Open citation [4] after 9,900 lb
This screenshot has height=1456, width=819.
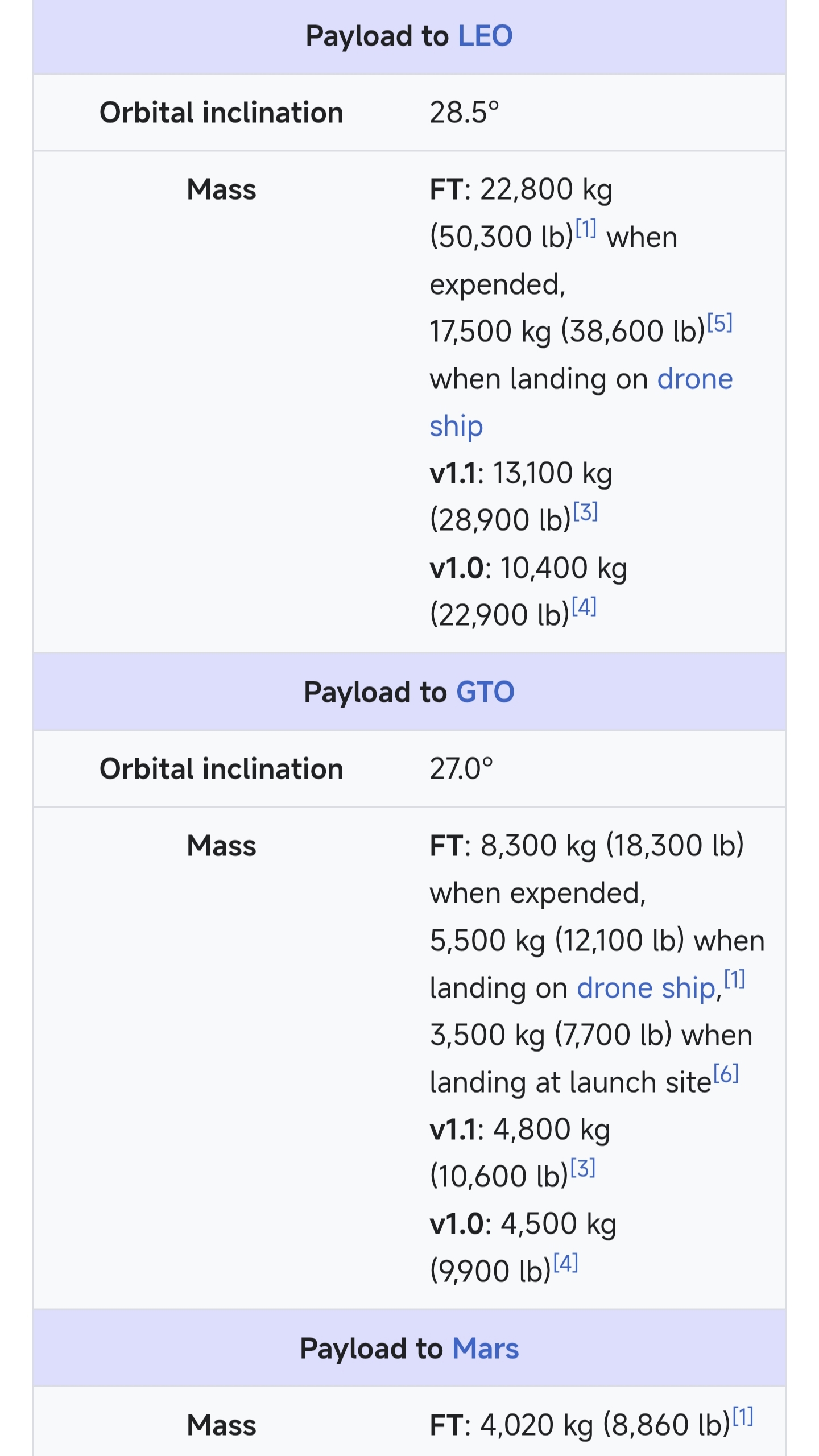(566, 1263)
